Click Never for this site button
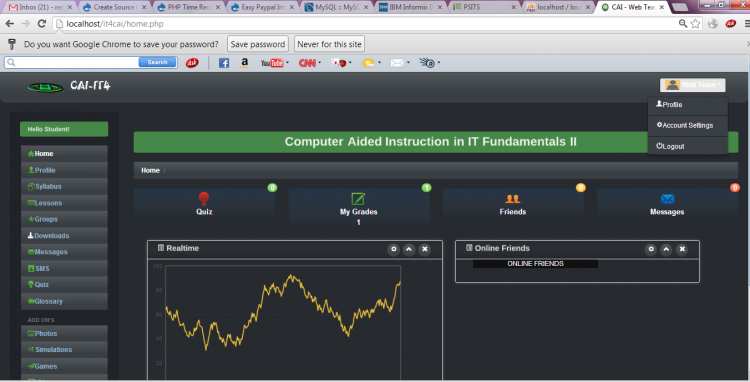This screenshot has width=750, height=382. click(x=330, y=44)
